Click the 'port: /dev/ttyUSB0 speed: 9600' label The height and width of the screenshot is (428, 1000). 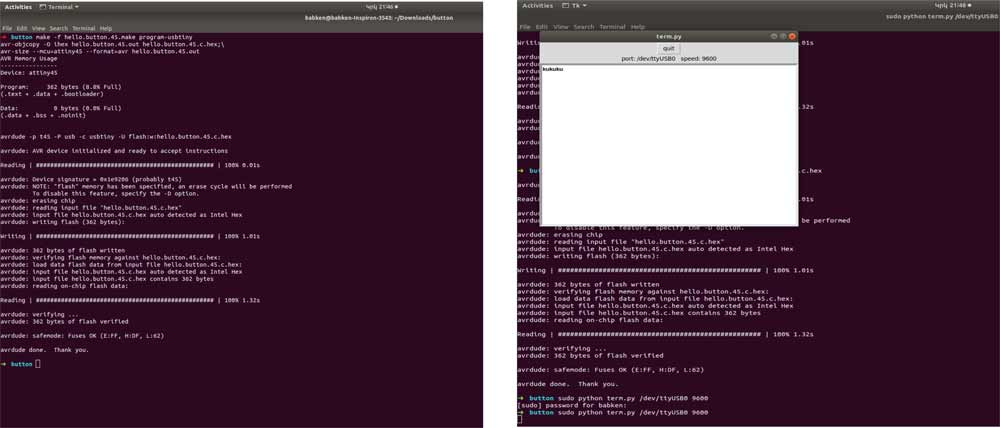668,59
